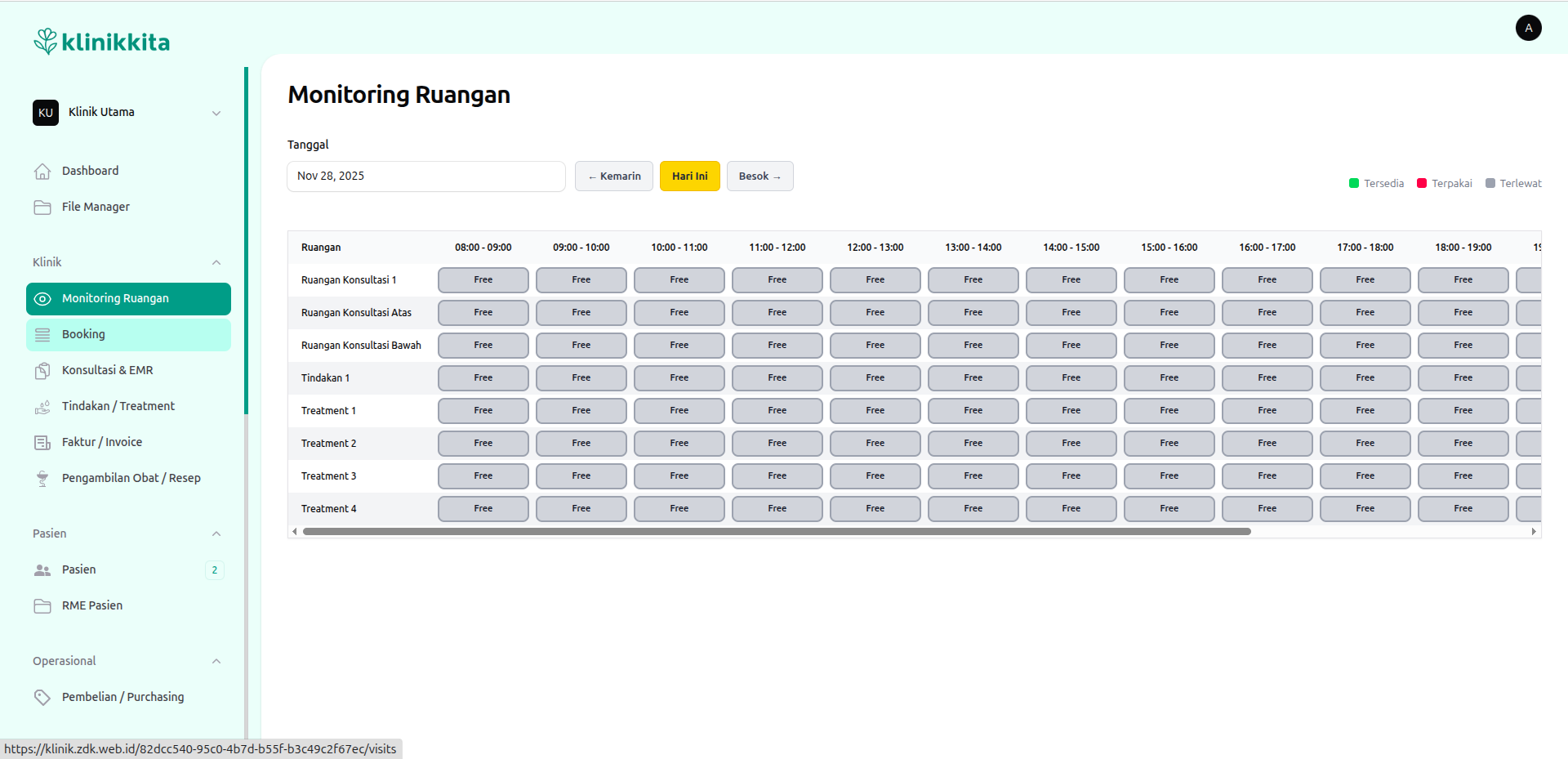Open File Manager folder icon
This screenshot has height=759, width=1568.
pyautogui.click(x=42, y=208)
